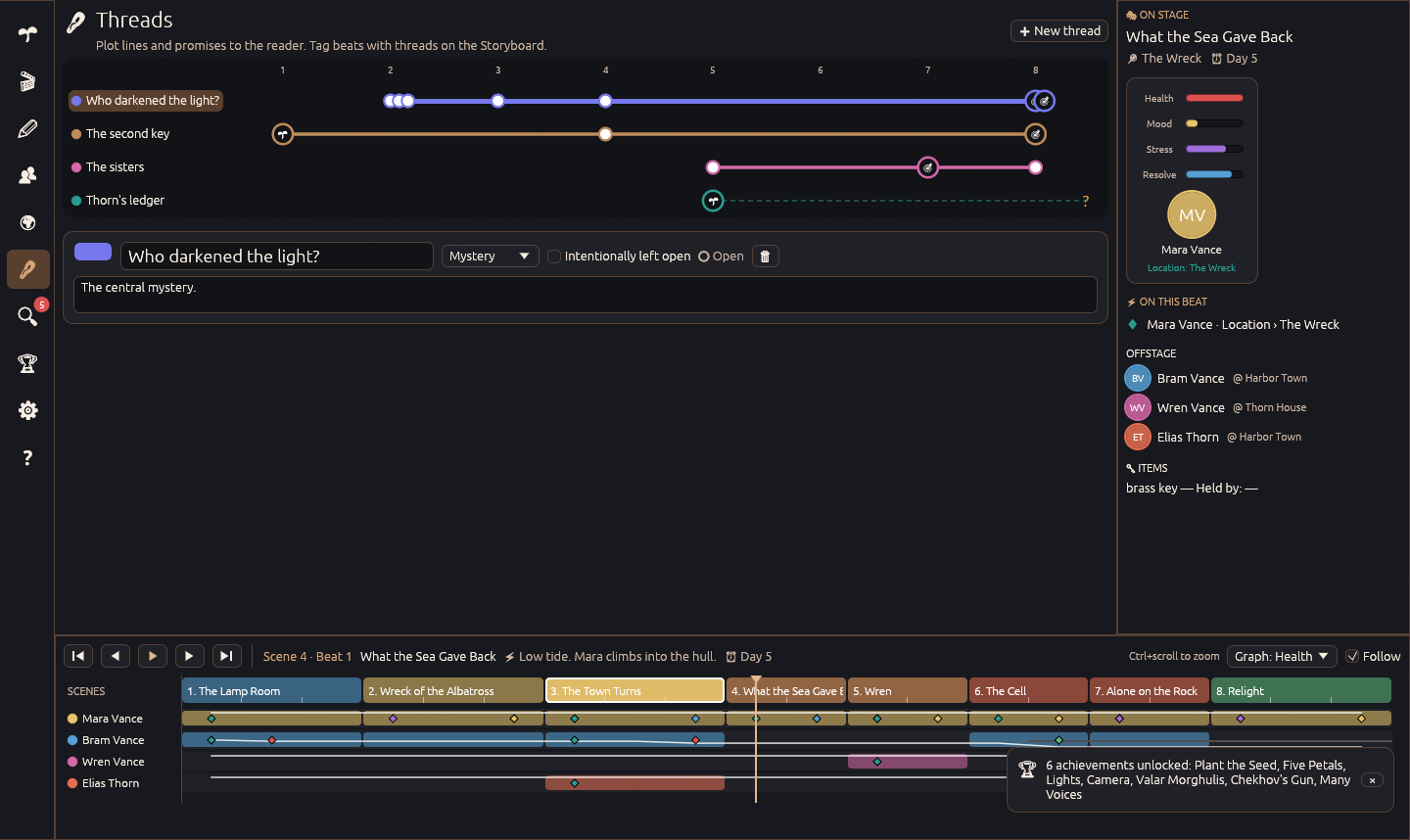
Task: Click the thread color swatch
Action: tap(93, 253)
